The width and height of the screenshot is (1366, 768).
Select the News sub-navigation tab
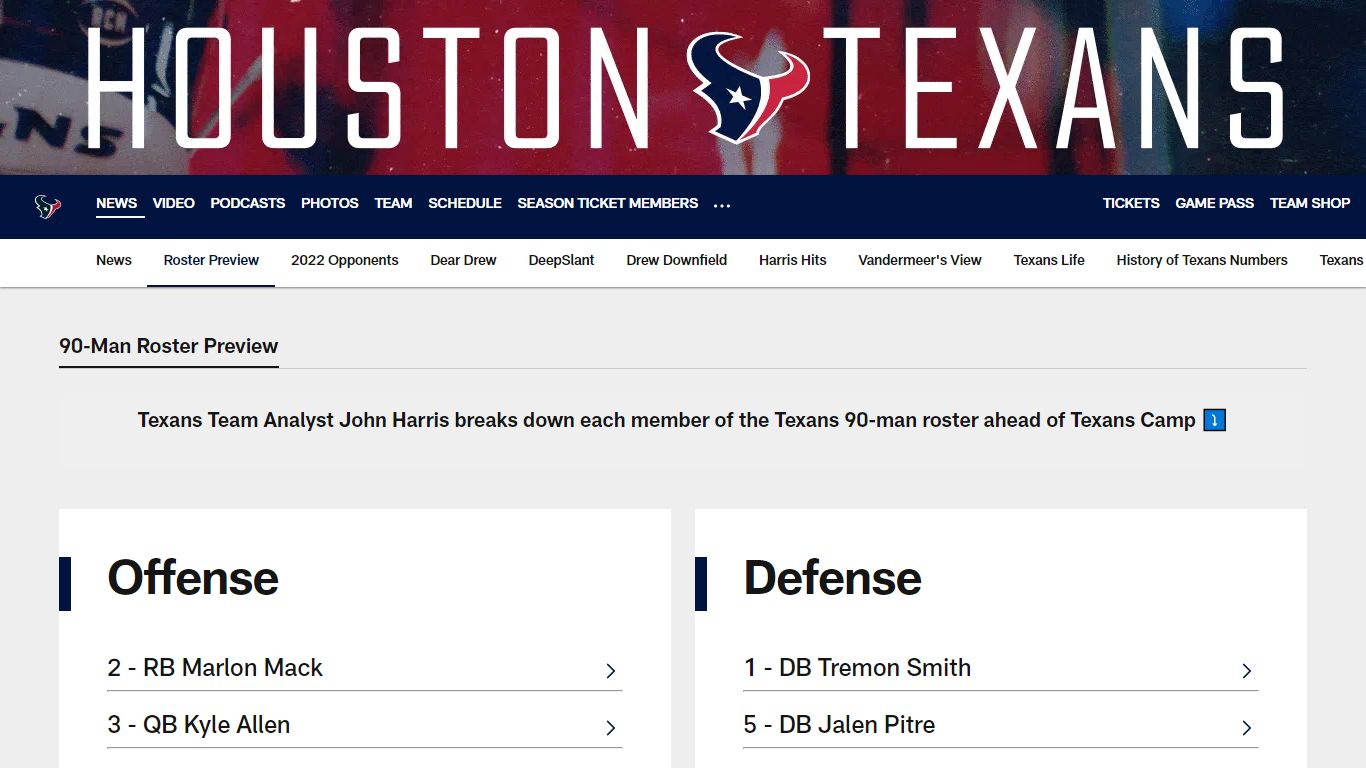pyautogui.click(x=114, y=260)
